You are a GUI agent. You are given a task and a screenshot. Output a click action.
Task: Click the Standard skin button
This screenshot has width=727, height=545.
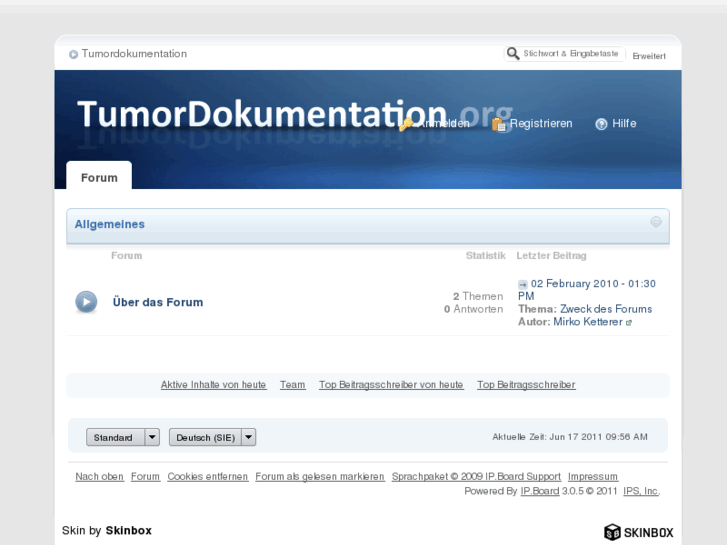click(115, 437)
